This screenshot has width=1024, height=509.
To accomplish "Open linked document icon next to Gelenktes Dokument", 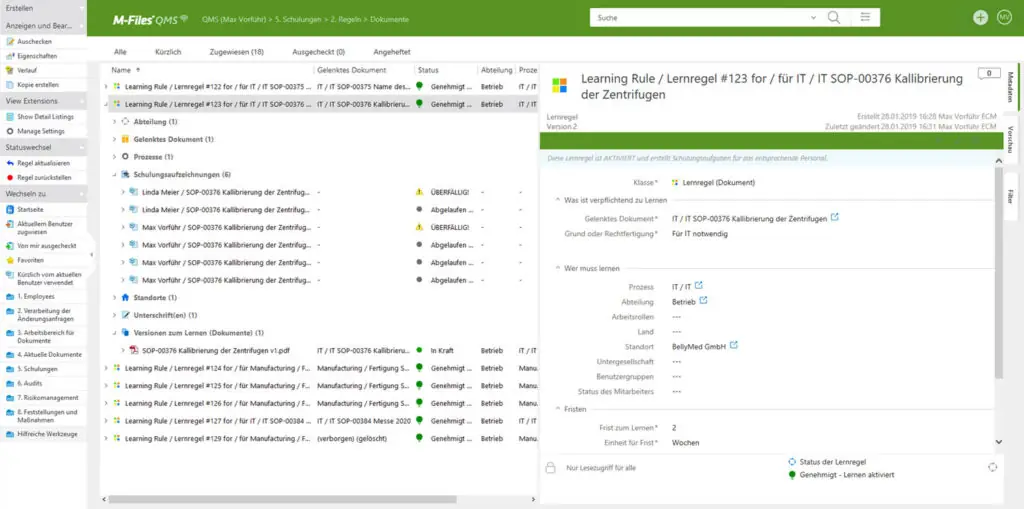I will point(835,217).
